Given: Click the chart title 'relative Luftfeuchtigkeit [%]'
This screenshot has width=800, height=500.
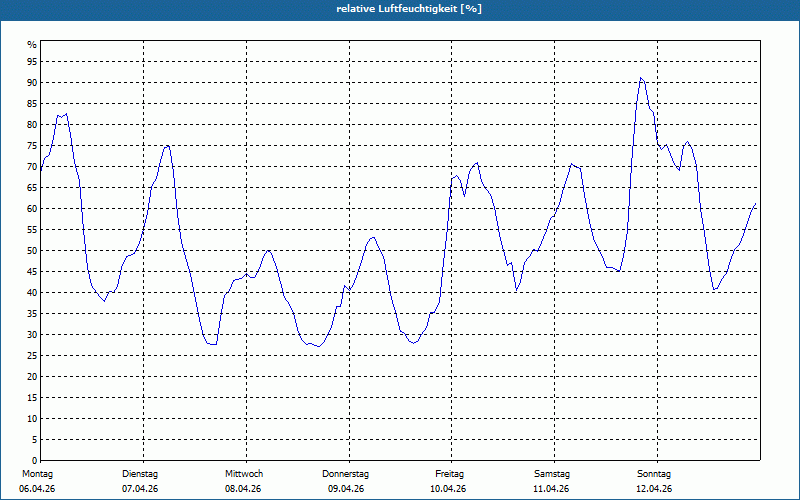Looking at the screenshot, I should (x=409, y=9).
